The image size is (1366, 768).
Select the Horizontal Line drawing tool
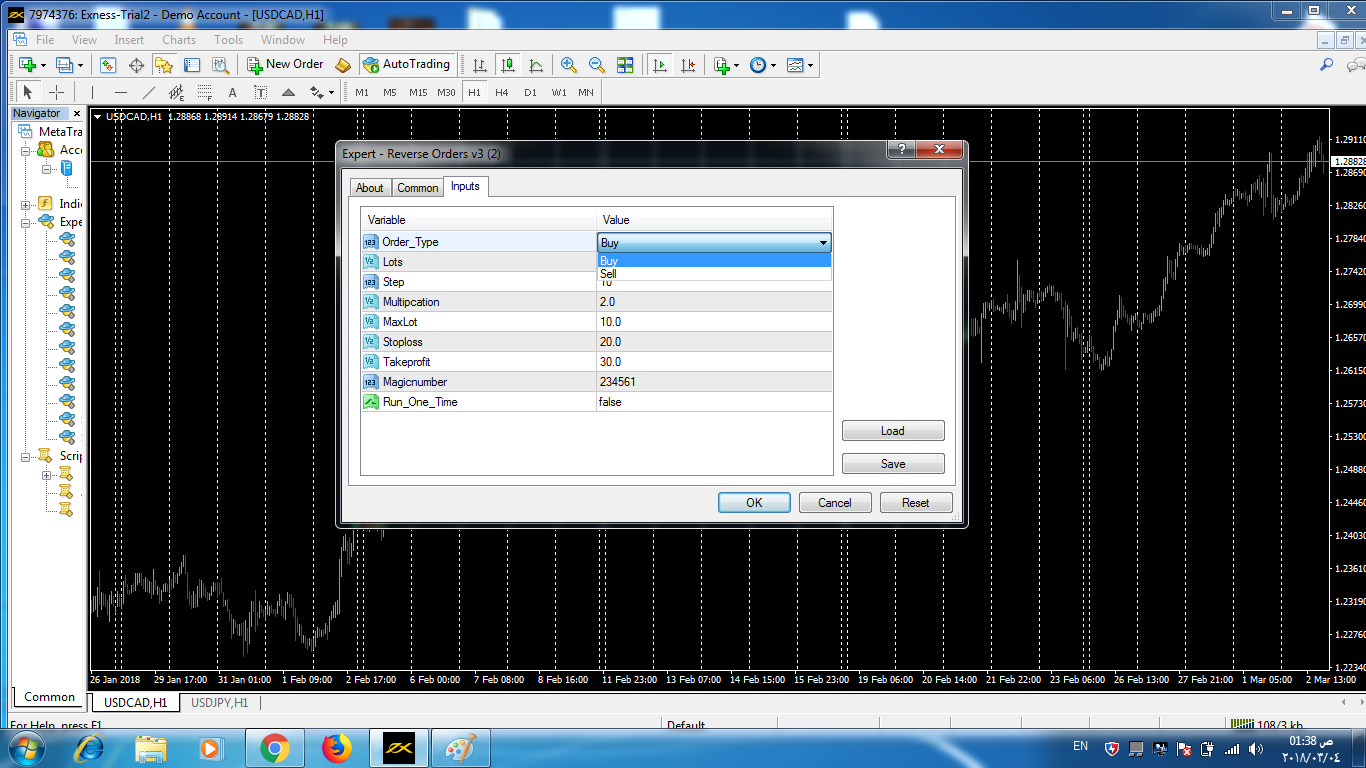click(121, 92)
